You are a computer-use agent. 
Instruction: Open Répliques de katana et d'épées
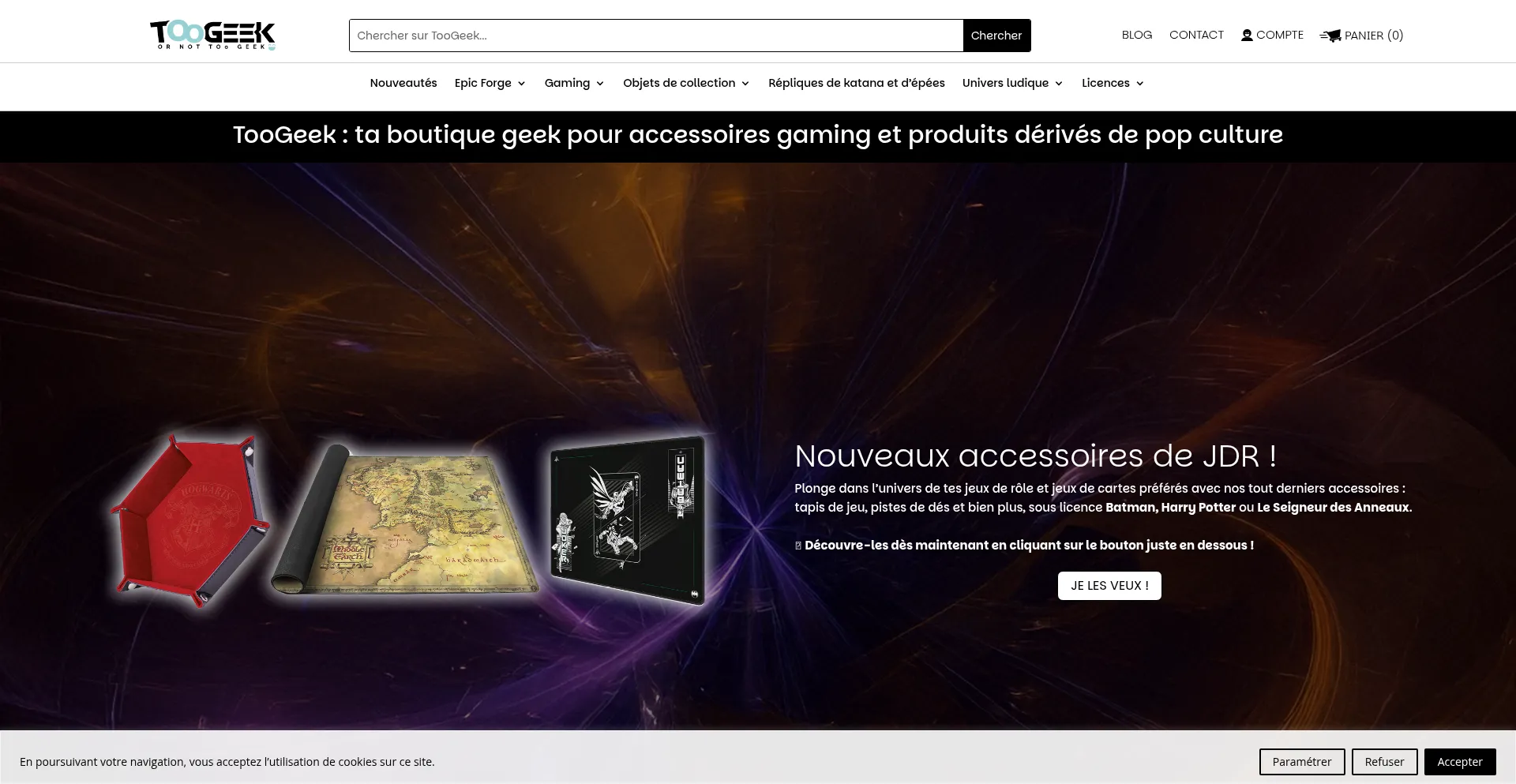(x=857, y=83)
